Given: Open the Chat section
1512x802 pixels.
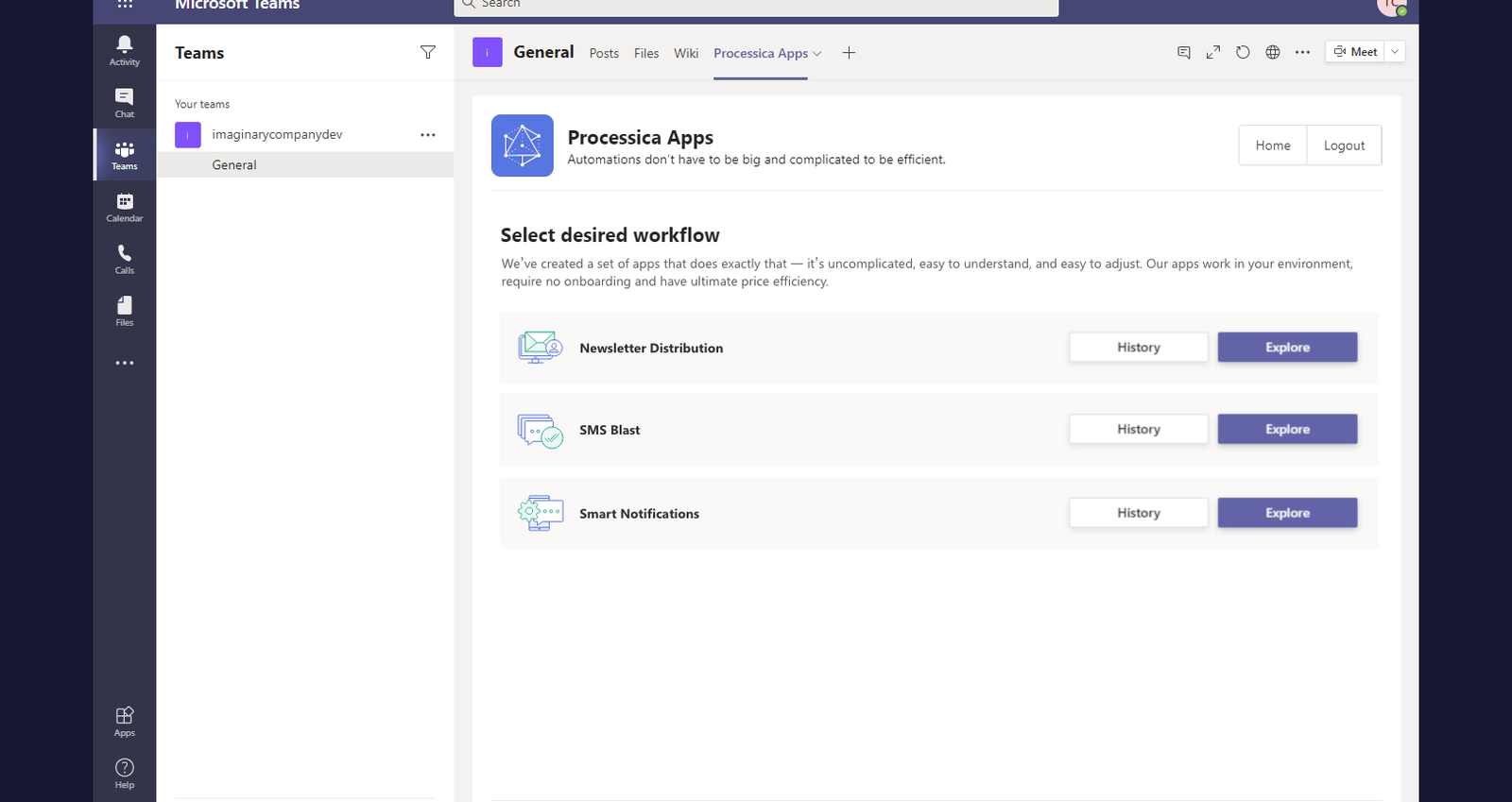Looking at the screenshot, I should click(124, 102).
